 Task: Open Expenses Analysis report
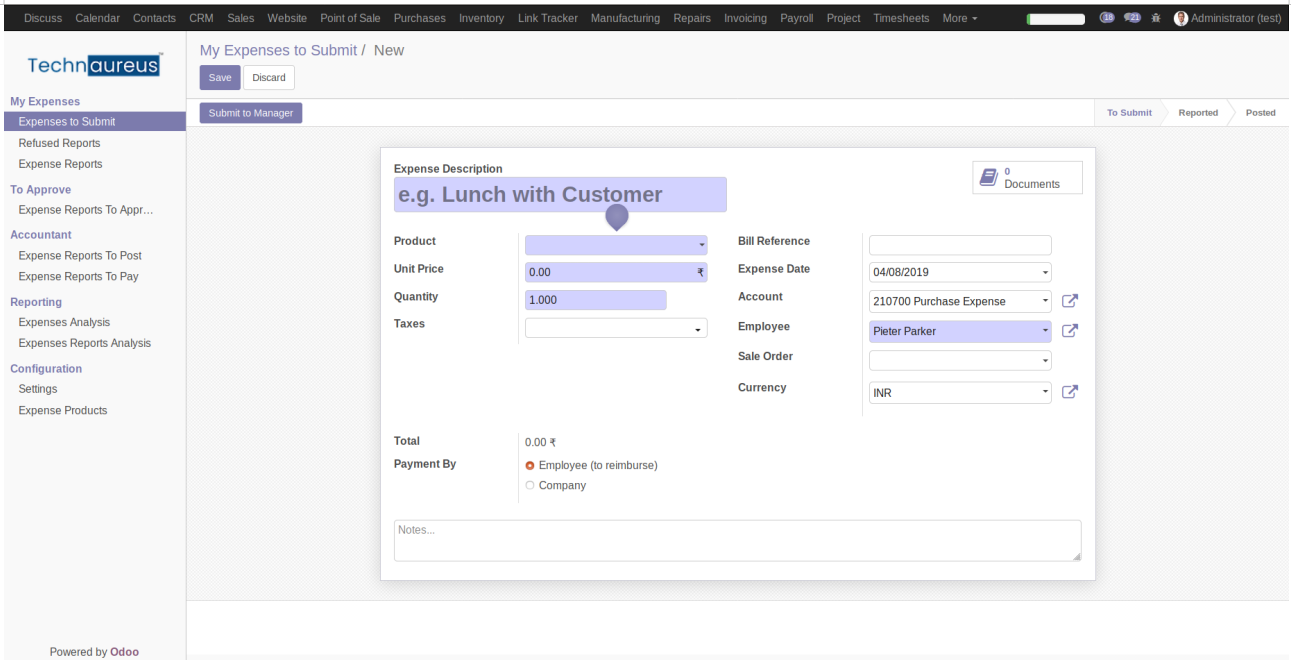(64, 322)
